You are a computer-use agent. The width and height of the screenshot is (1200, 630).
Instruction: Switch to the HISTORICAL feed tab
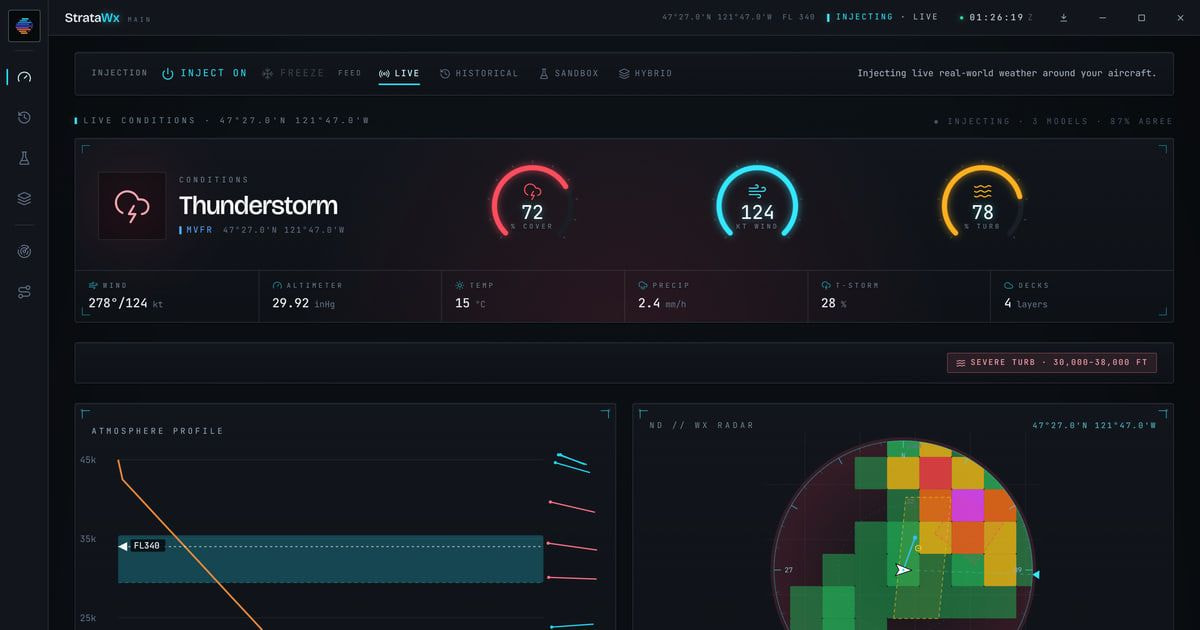479,73
